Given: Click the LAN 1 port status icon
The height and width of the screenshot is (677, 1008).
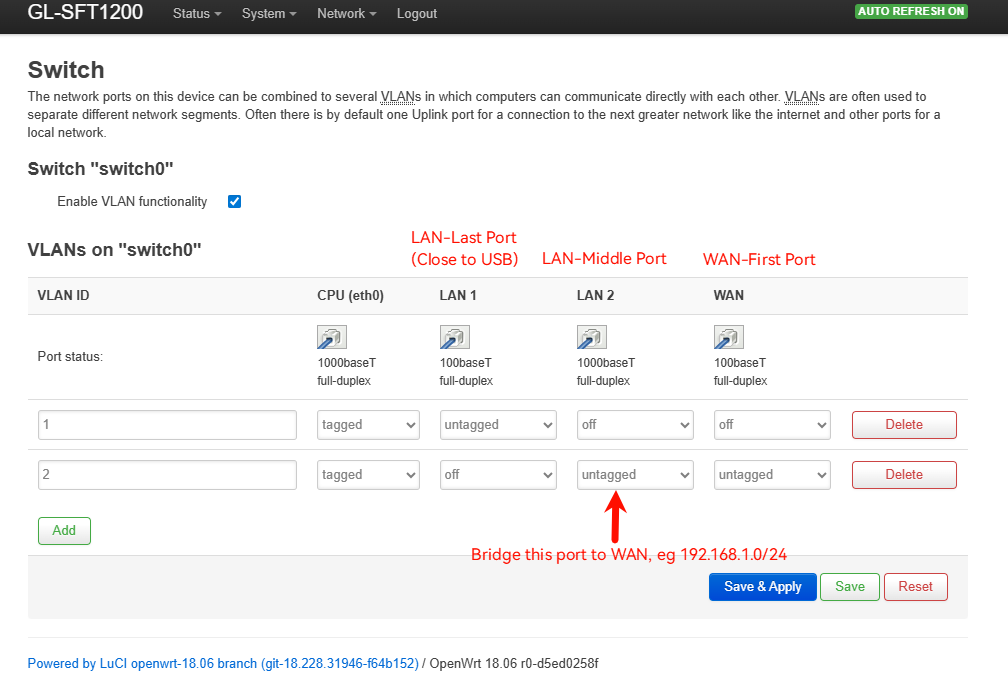Looking at the screenshot, I should click(x=454, y=337).
